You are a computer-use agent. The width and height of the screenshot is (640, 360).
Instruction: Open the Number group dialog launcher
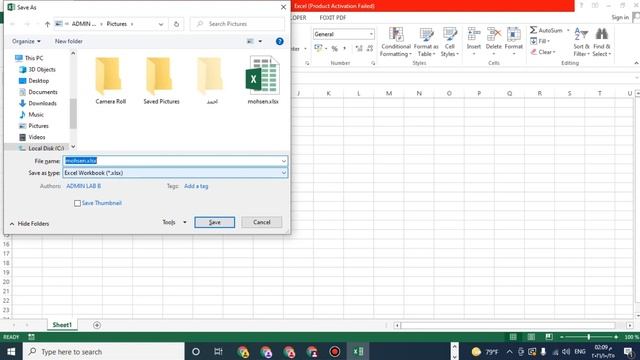[x=373, y=63]
